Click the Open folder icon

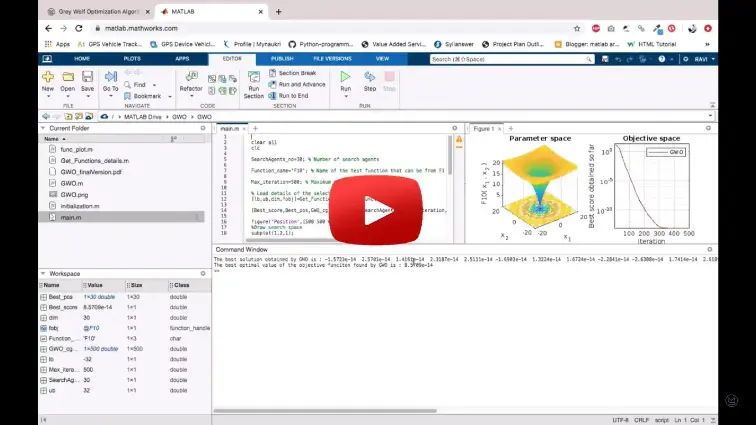(68, 77)
